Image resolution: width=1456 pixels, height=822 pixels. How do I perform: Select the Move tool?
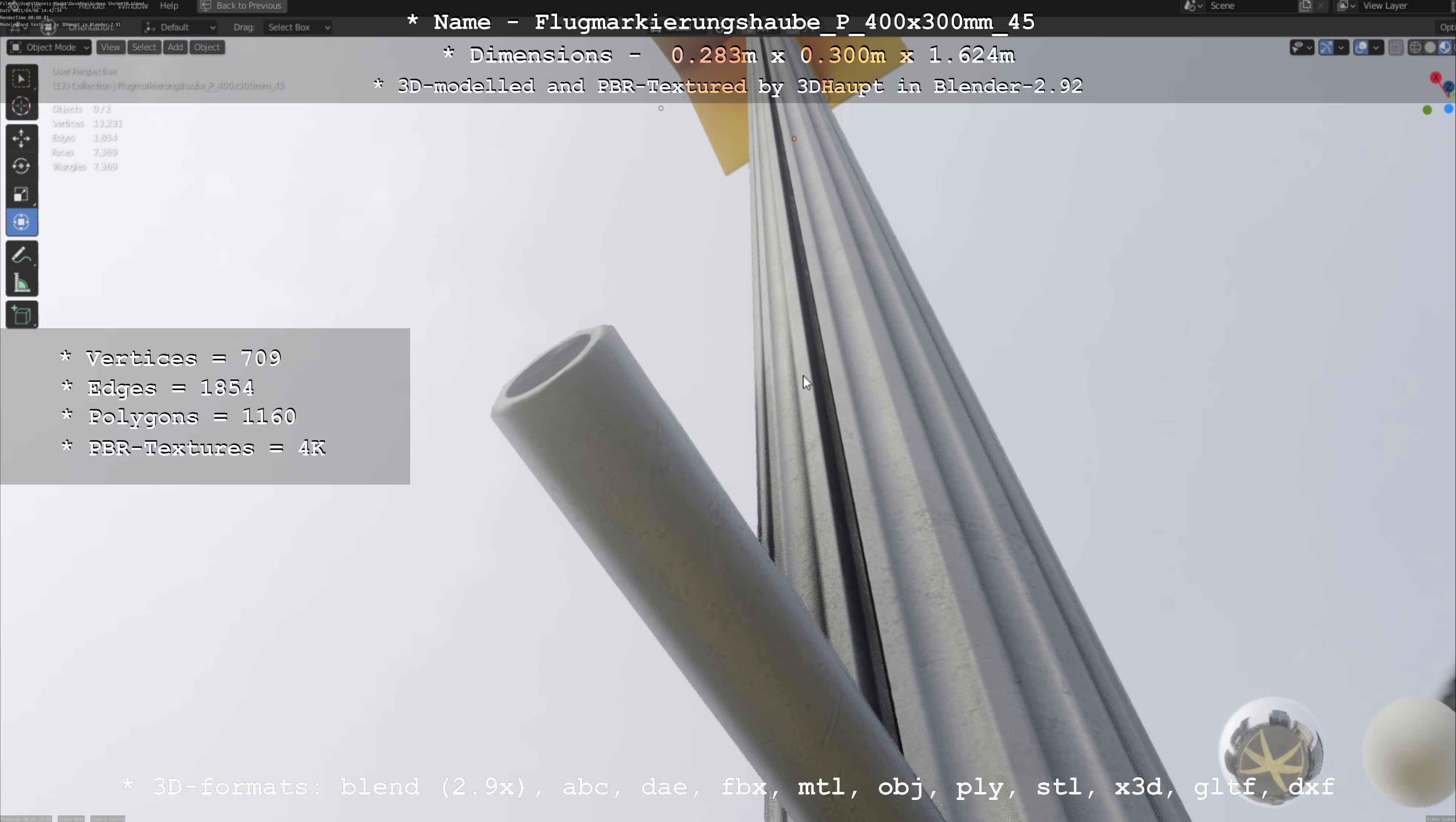point(21,138)
